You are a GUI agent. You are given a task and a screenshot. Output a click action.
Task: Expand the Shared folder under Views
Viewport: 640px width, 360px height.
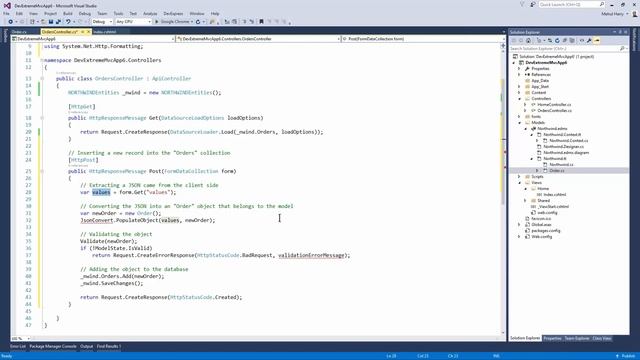(x=525, y=201)
